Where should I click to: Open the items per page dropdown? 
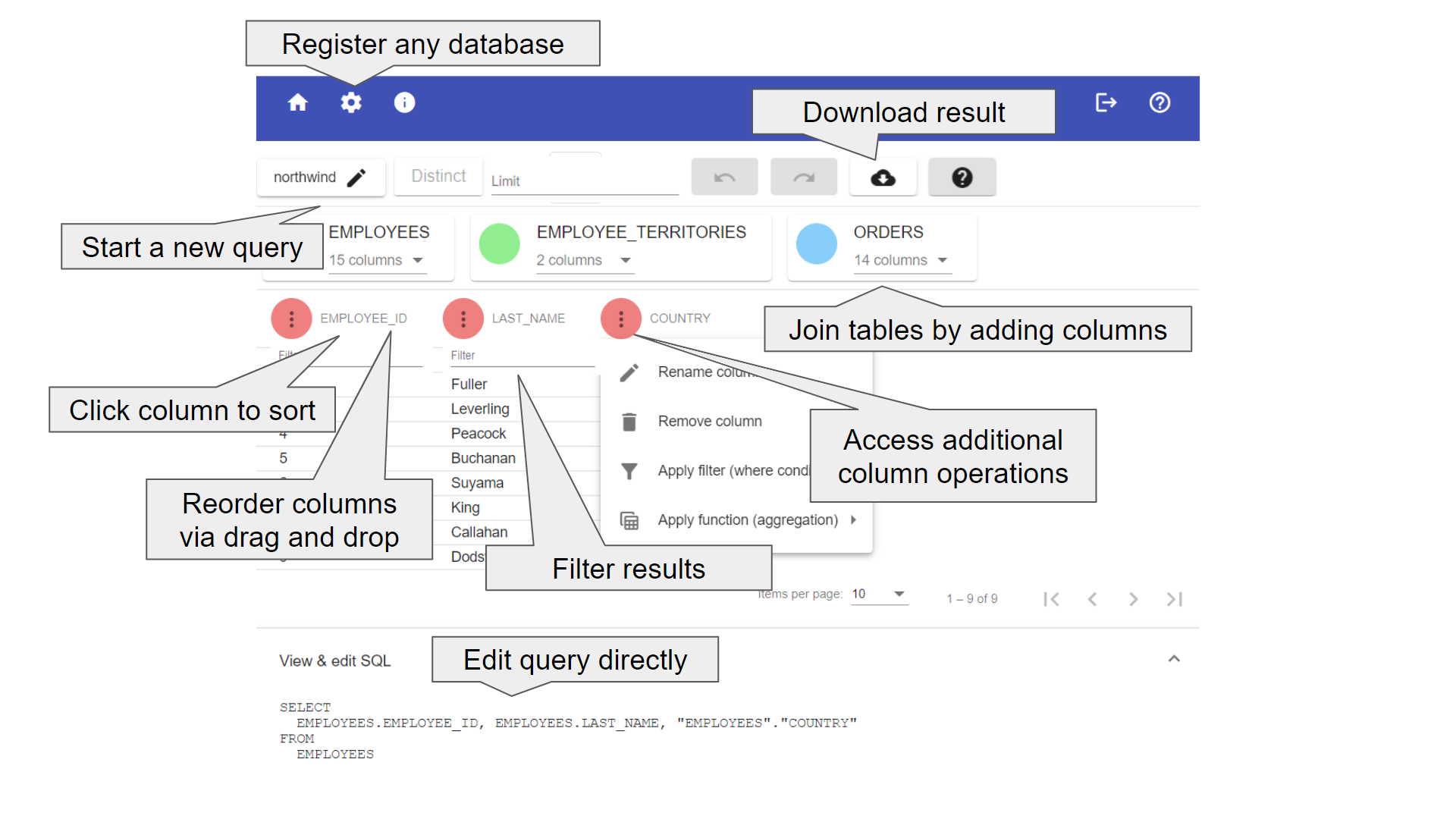click(880, 594)
